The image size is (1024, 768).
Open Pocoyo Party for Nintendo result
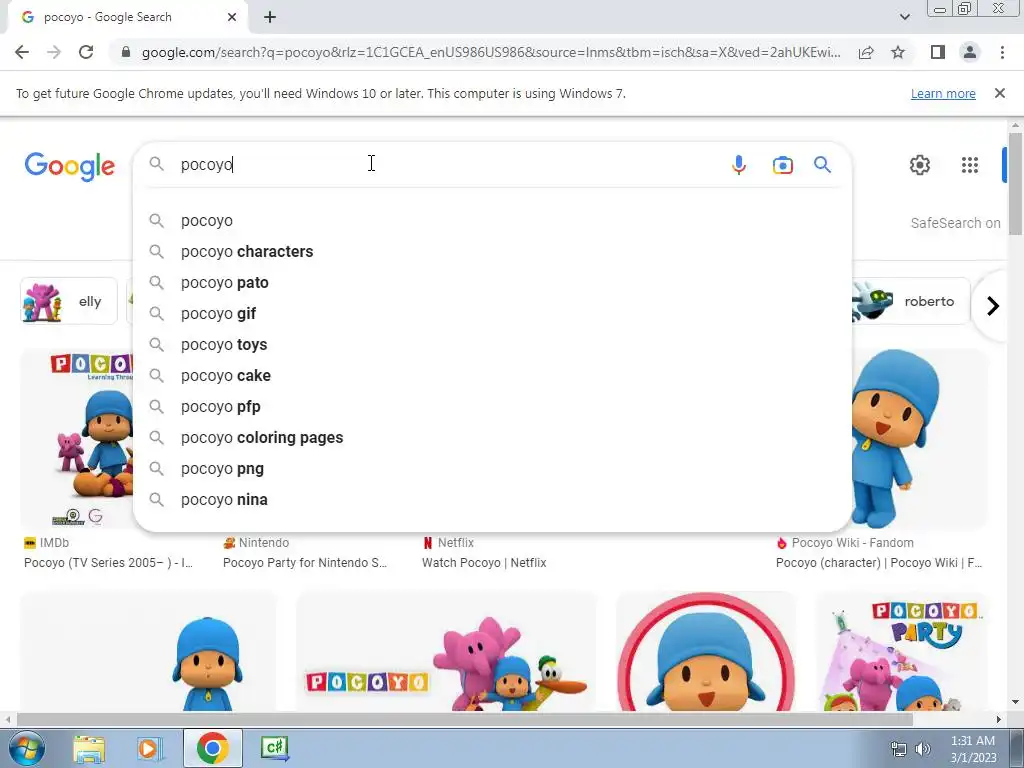click(305, 563)
